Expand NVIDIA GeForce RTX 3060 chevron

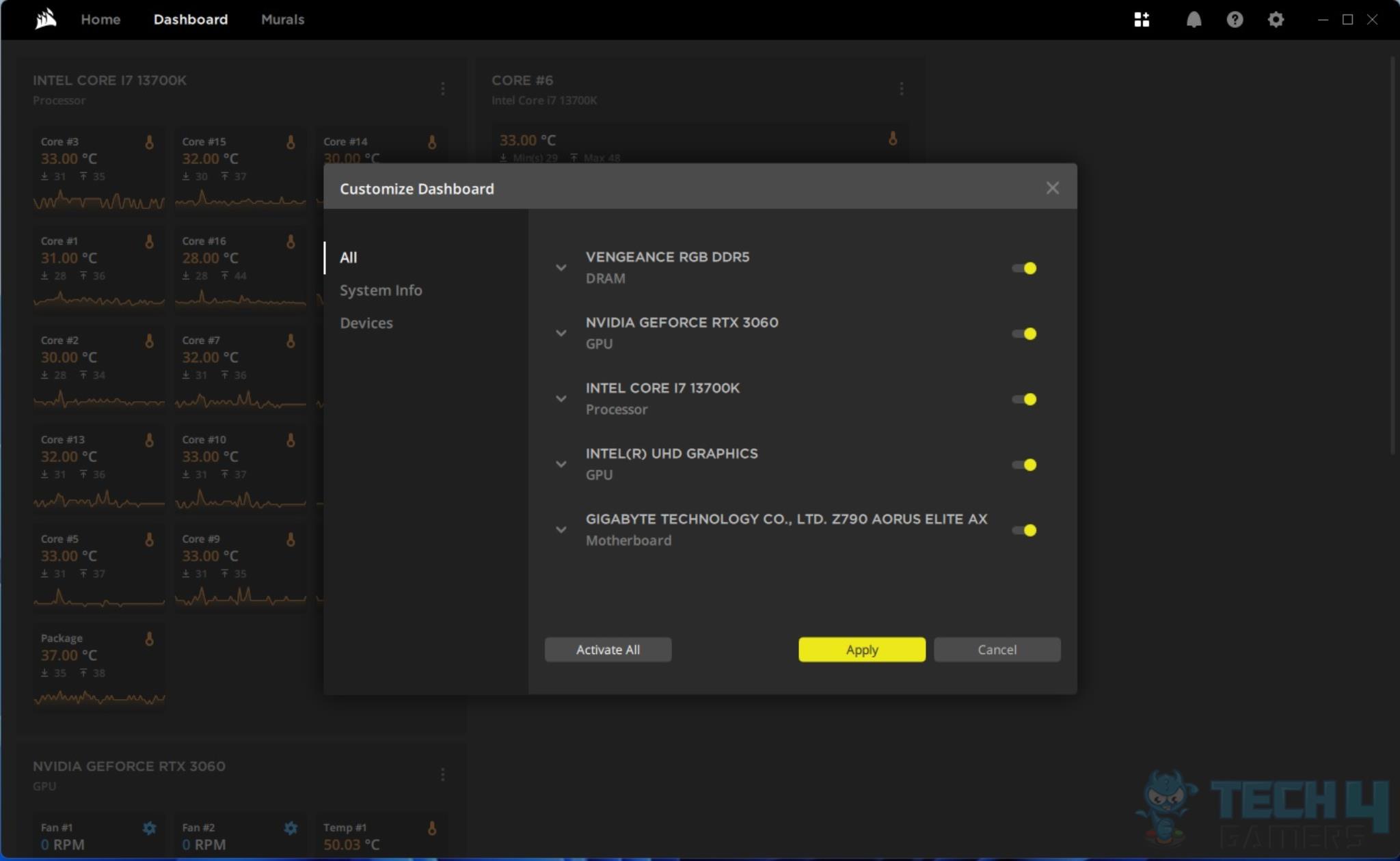click(561, 333)
